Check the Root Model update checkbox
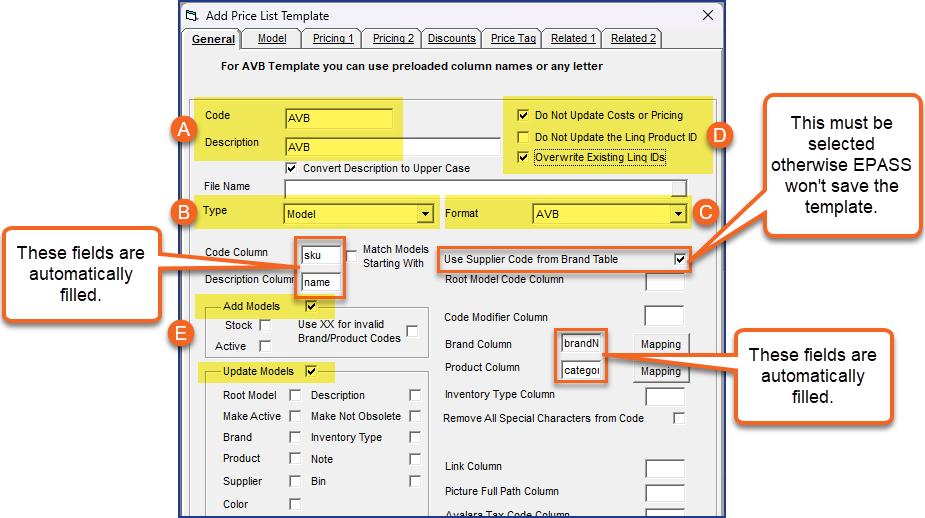This screenshot has height=518, width=925. pos(295,395)
